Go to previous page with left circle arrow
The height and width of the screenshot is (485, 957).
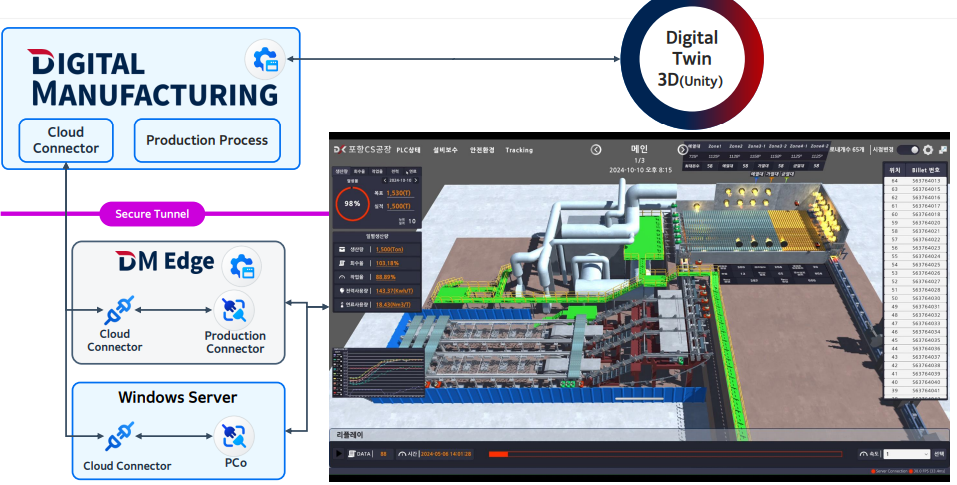point(596,150)
